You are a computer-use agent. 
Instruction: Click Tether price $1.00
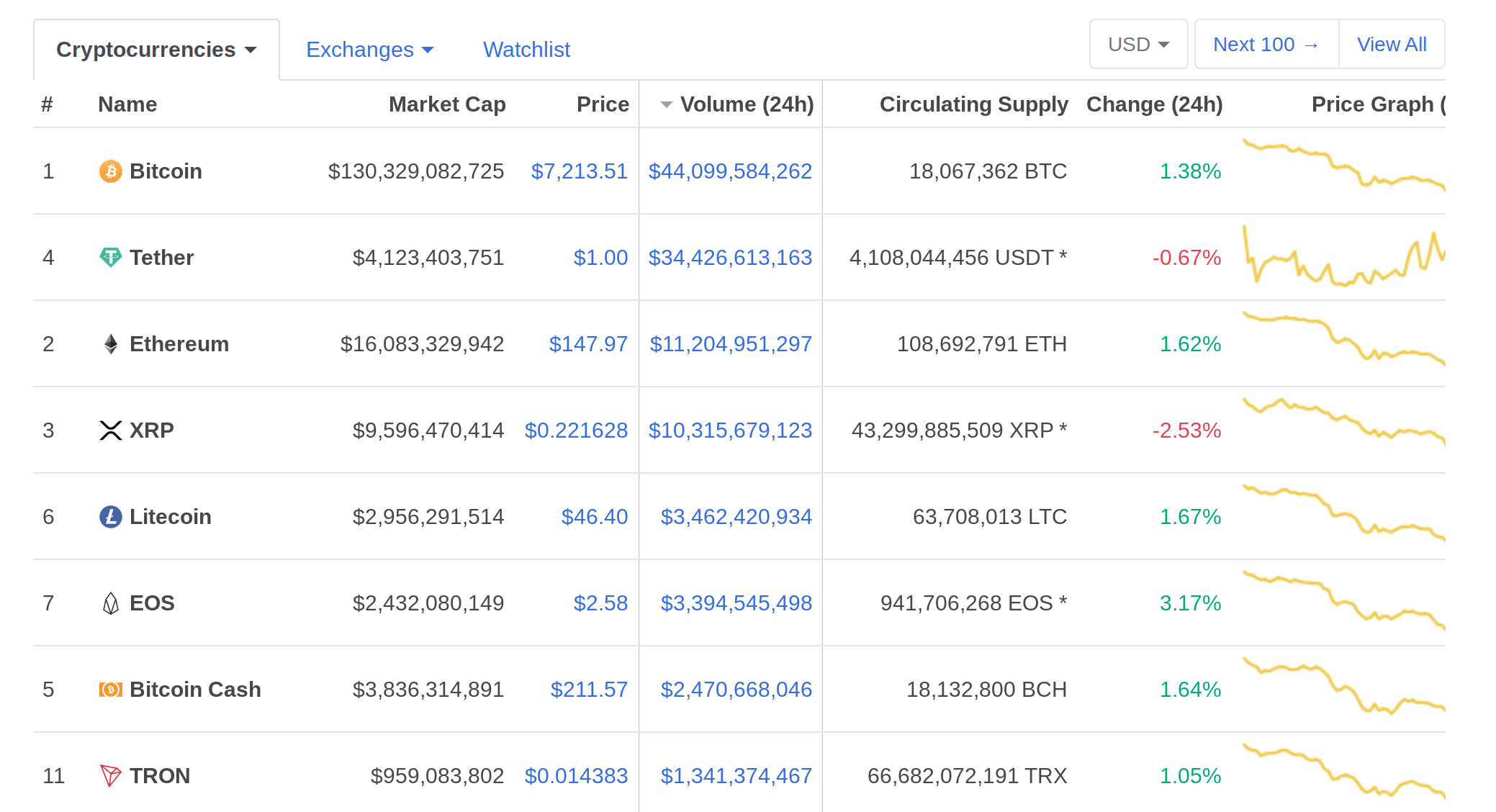(x=600, y=258)
